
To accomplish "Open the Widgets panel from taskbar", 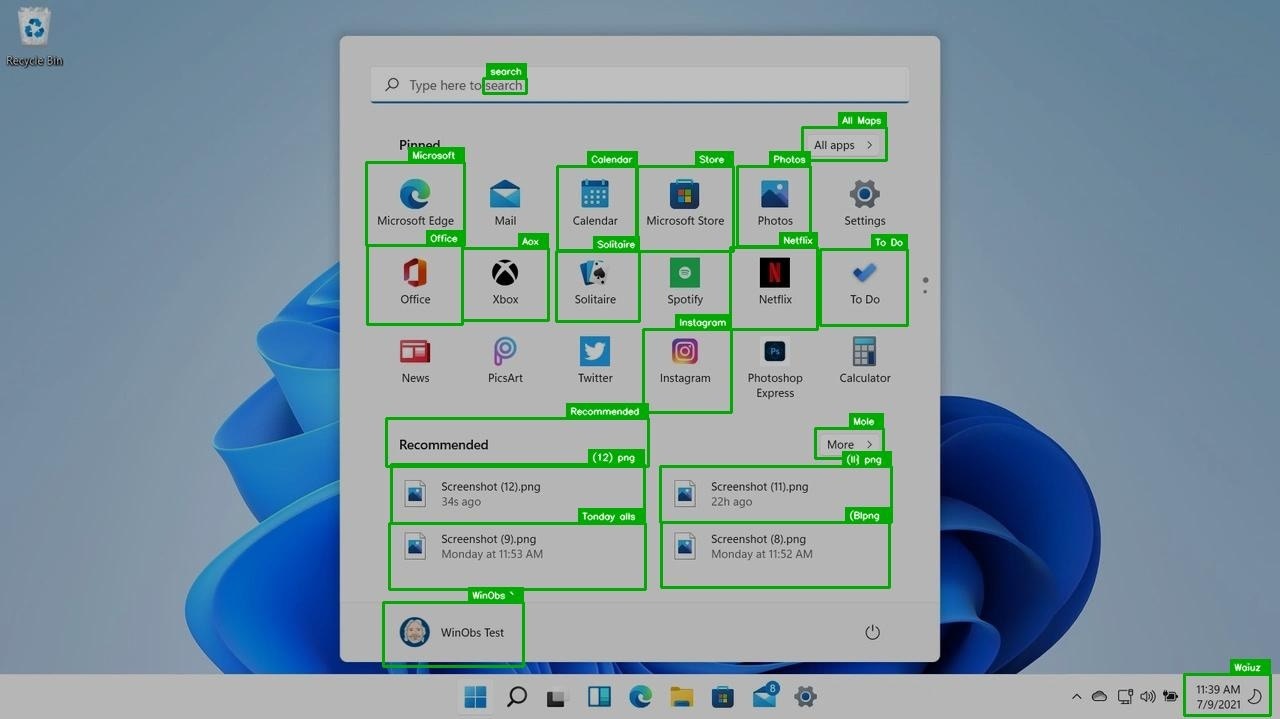I will pos(599,697).
